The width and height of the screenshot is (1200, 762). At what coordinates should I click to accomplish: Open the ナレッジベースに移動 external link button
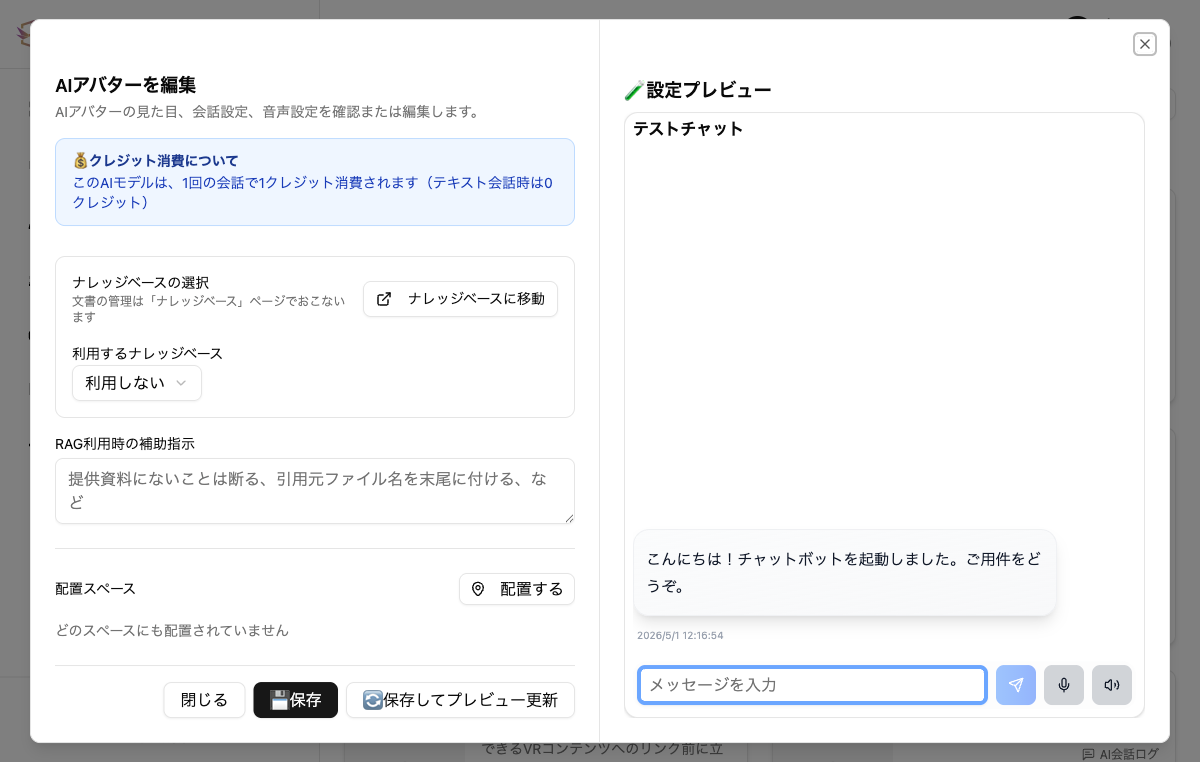[460, 299]
